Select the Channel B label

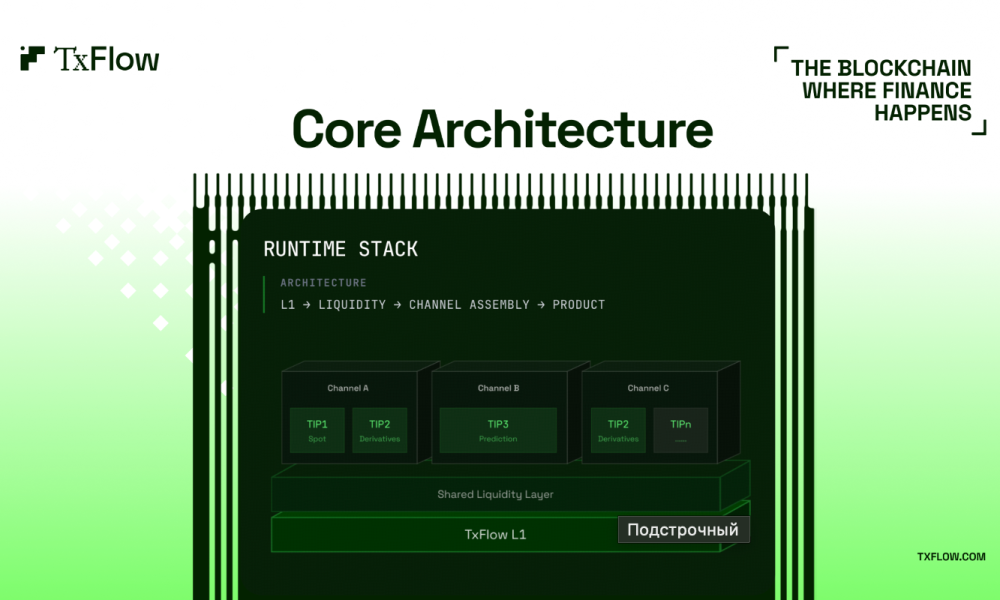tap(498, 388)
